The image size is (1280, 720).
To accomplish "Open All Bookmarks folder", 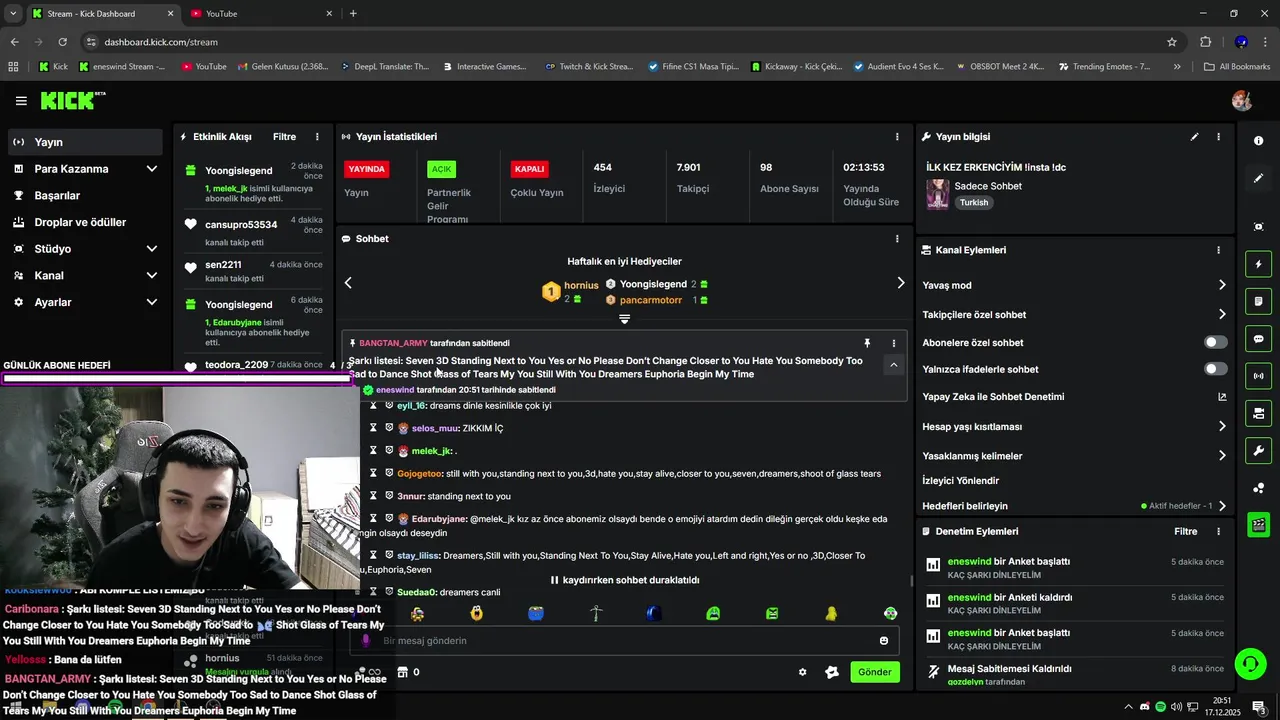I will [x=1236, y=67].
